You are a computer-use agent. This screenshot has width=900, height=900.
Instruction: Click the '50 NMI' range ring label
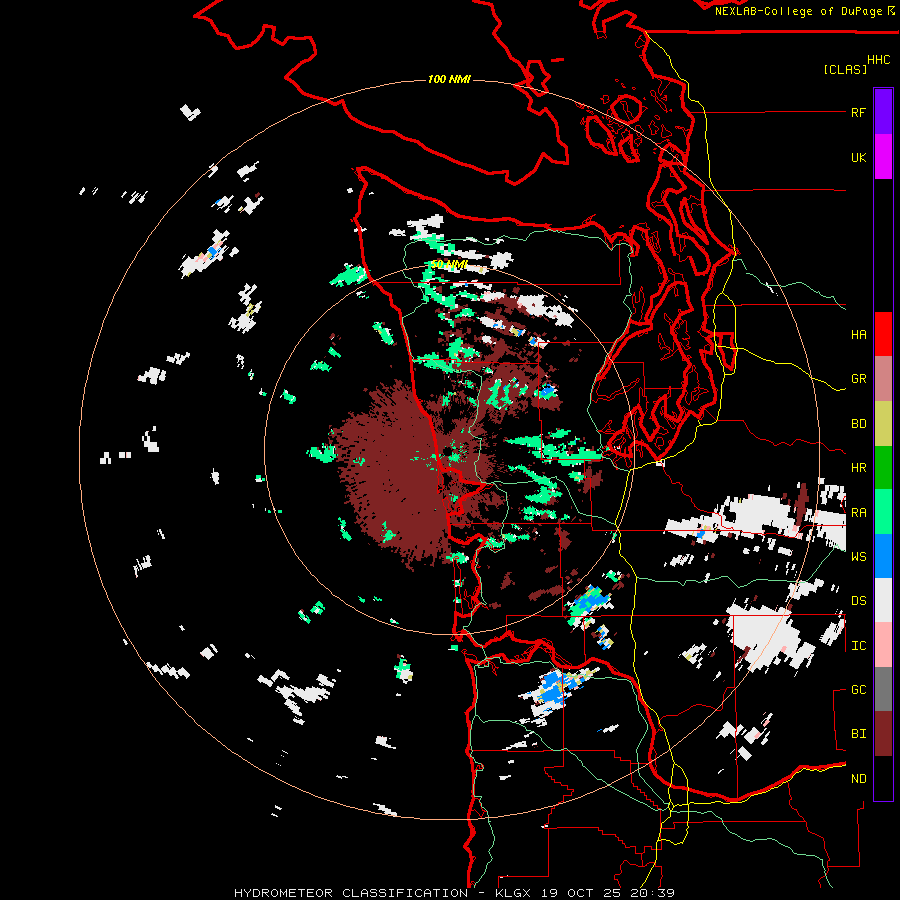coord(449,264)
